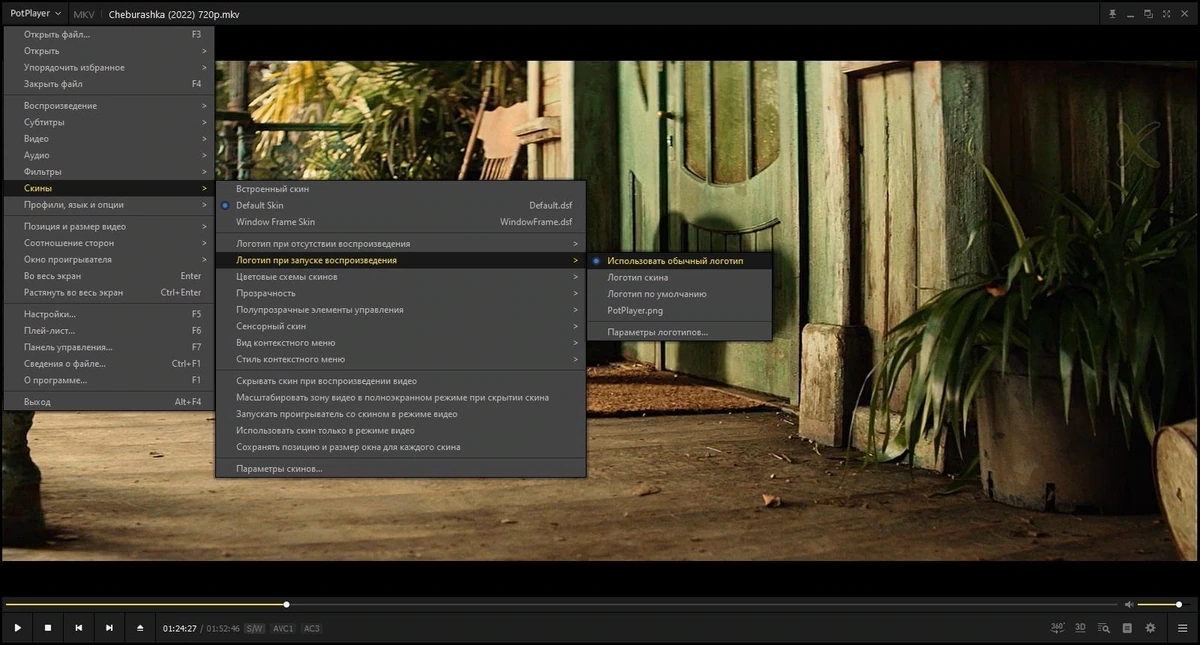Select the Default Skin radio option

click(401, 205)
